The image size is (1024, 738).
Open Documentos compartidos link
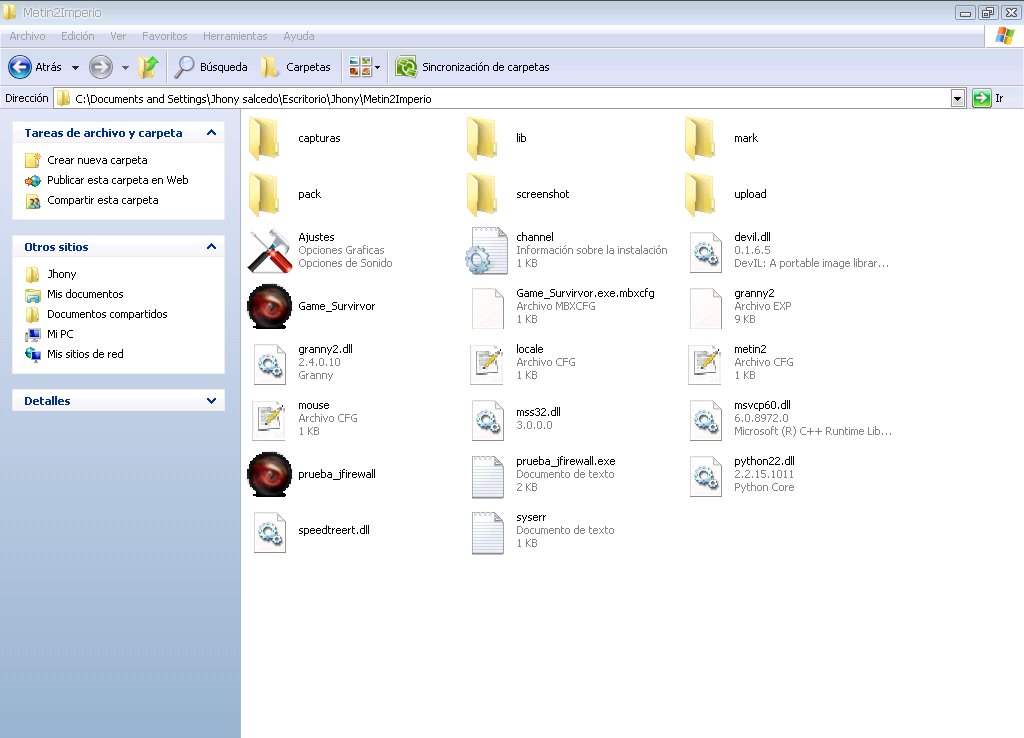107,314
